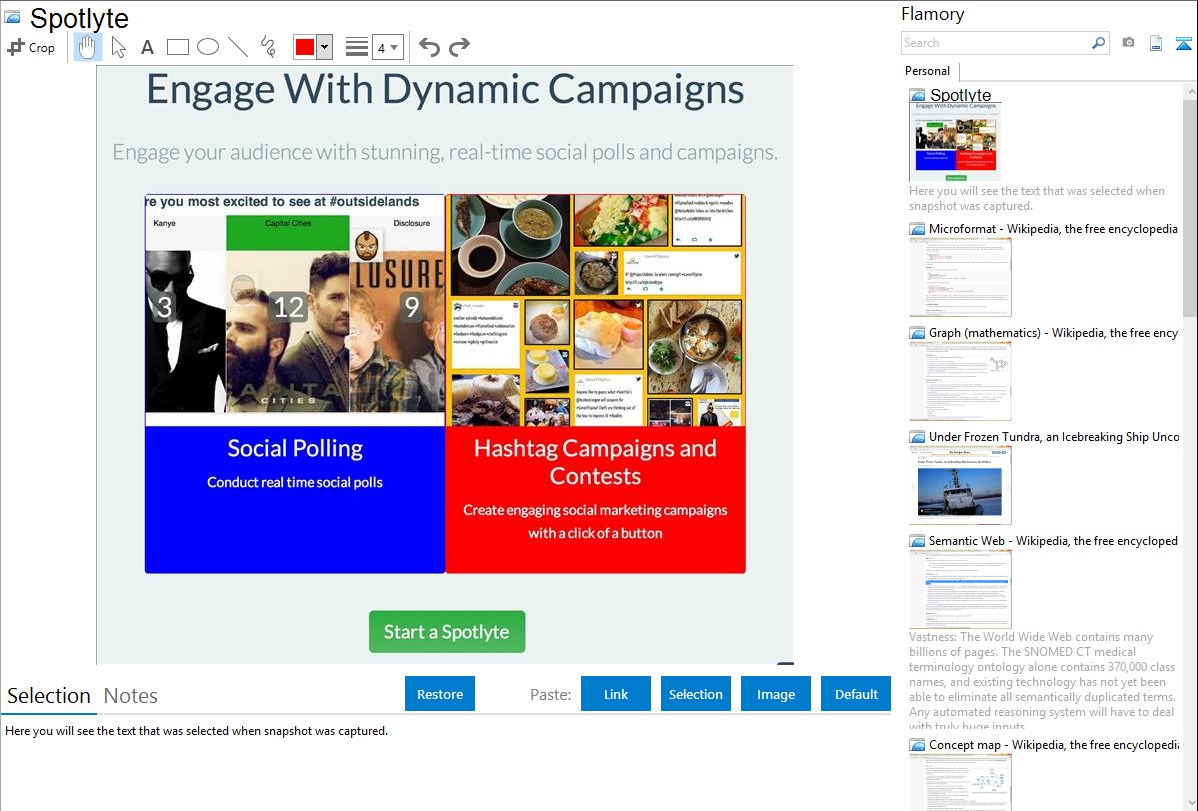Image resolution: width=1198 pixels, height=811 pixels.
Task: Open the color picker dropdown arrow
Action: (x=324, y=47)
